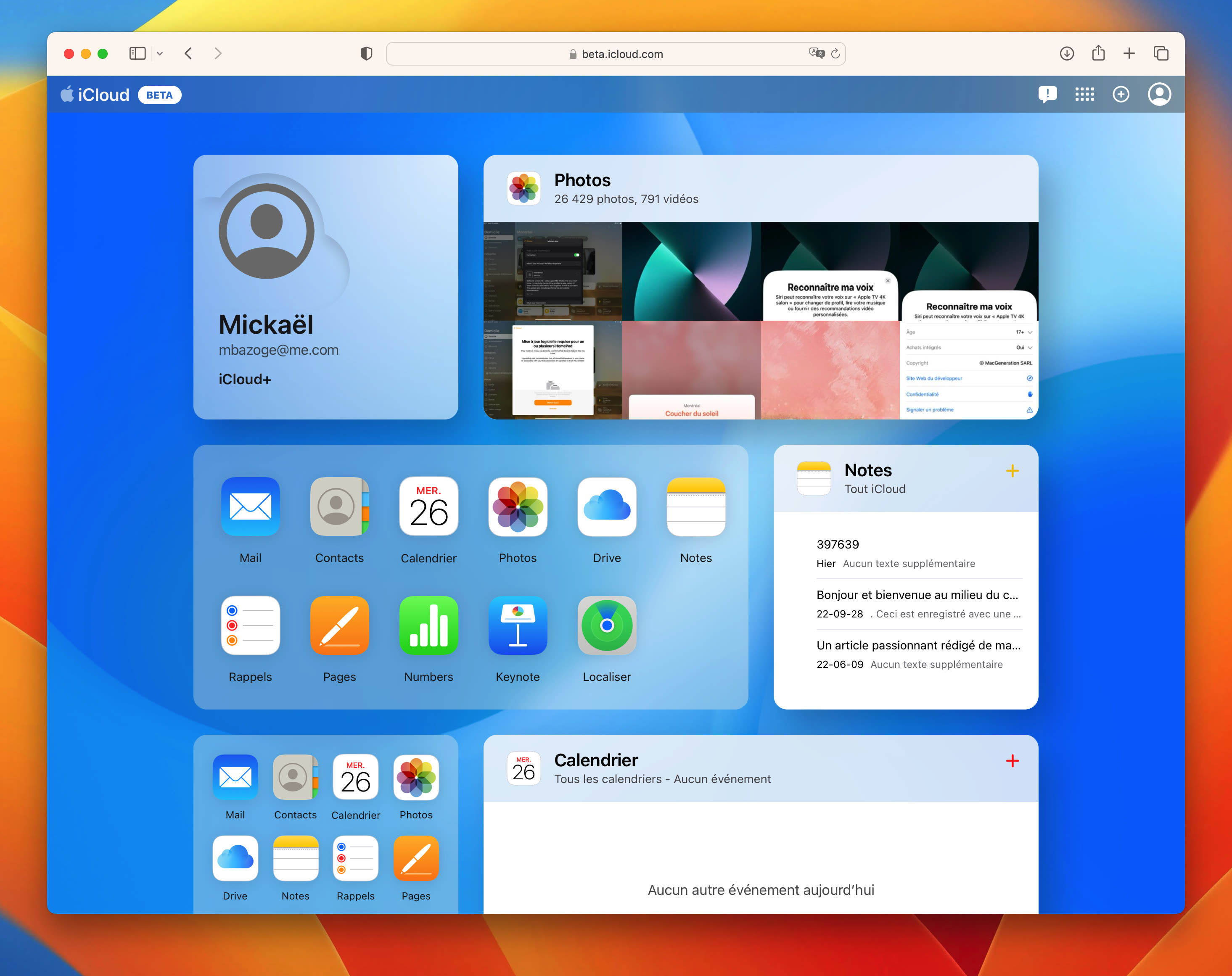Viewport: 1232px width, 976px height.
Task: Show the Safari tab overview
Action: pyautogui.click(x=1161, y=54)
